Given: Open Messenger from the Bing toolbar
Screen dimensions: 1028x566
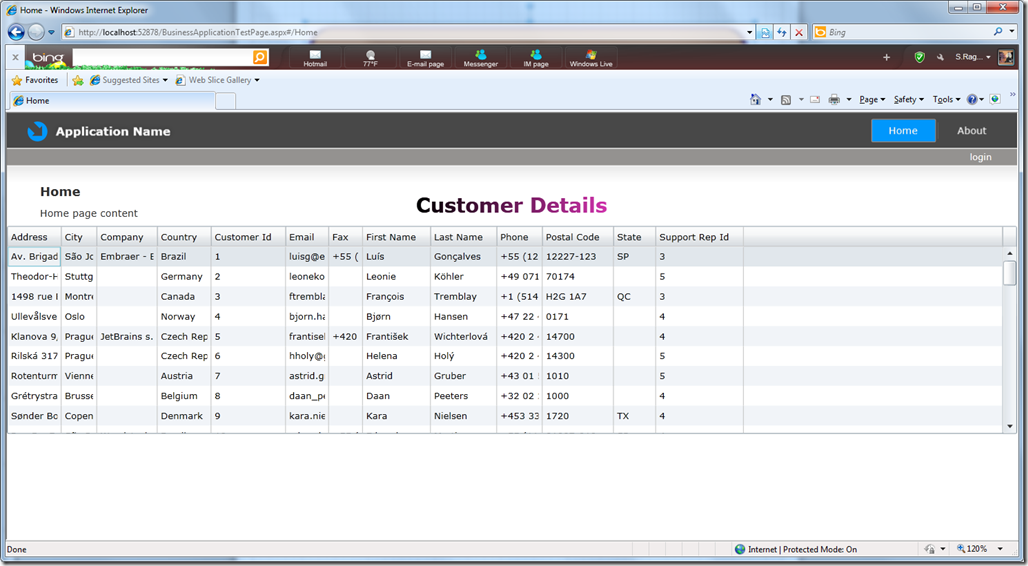Looking at the screenshot, I should [481, 58].
